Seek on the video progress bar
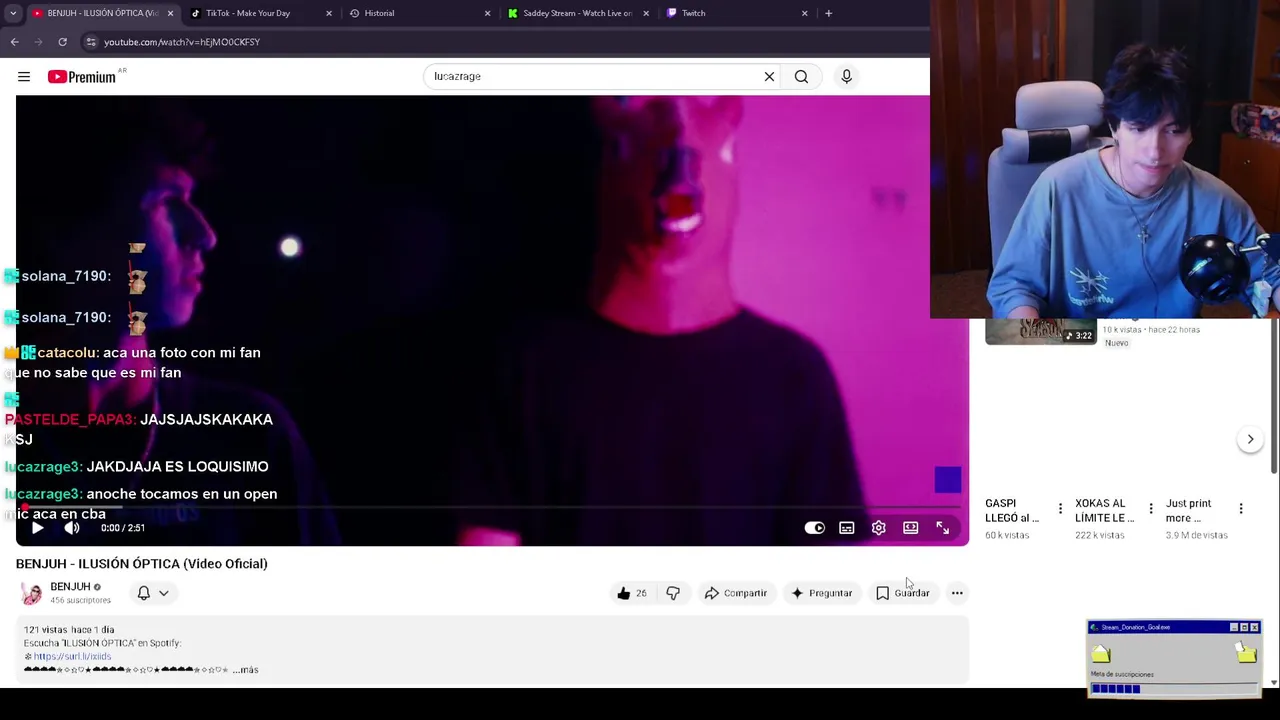Screen dimensions: 1280x720 [x=490, y=508]
